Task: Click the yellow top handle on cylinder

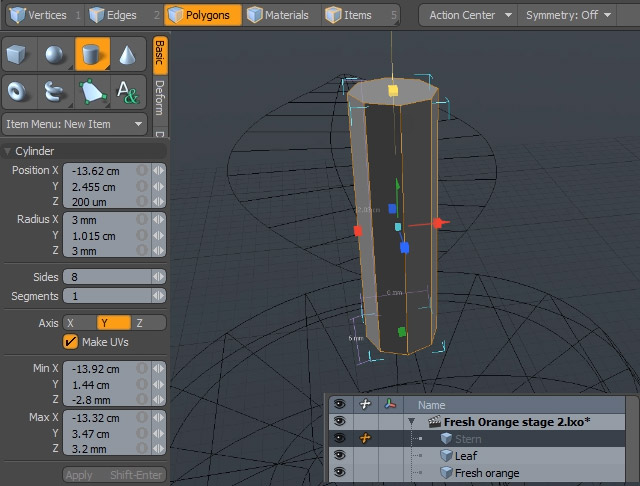Action: pyautogui.click(x=393, y=90)
